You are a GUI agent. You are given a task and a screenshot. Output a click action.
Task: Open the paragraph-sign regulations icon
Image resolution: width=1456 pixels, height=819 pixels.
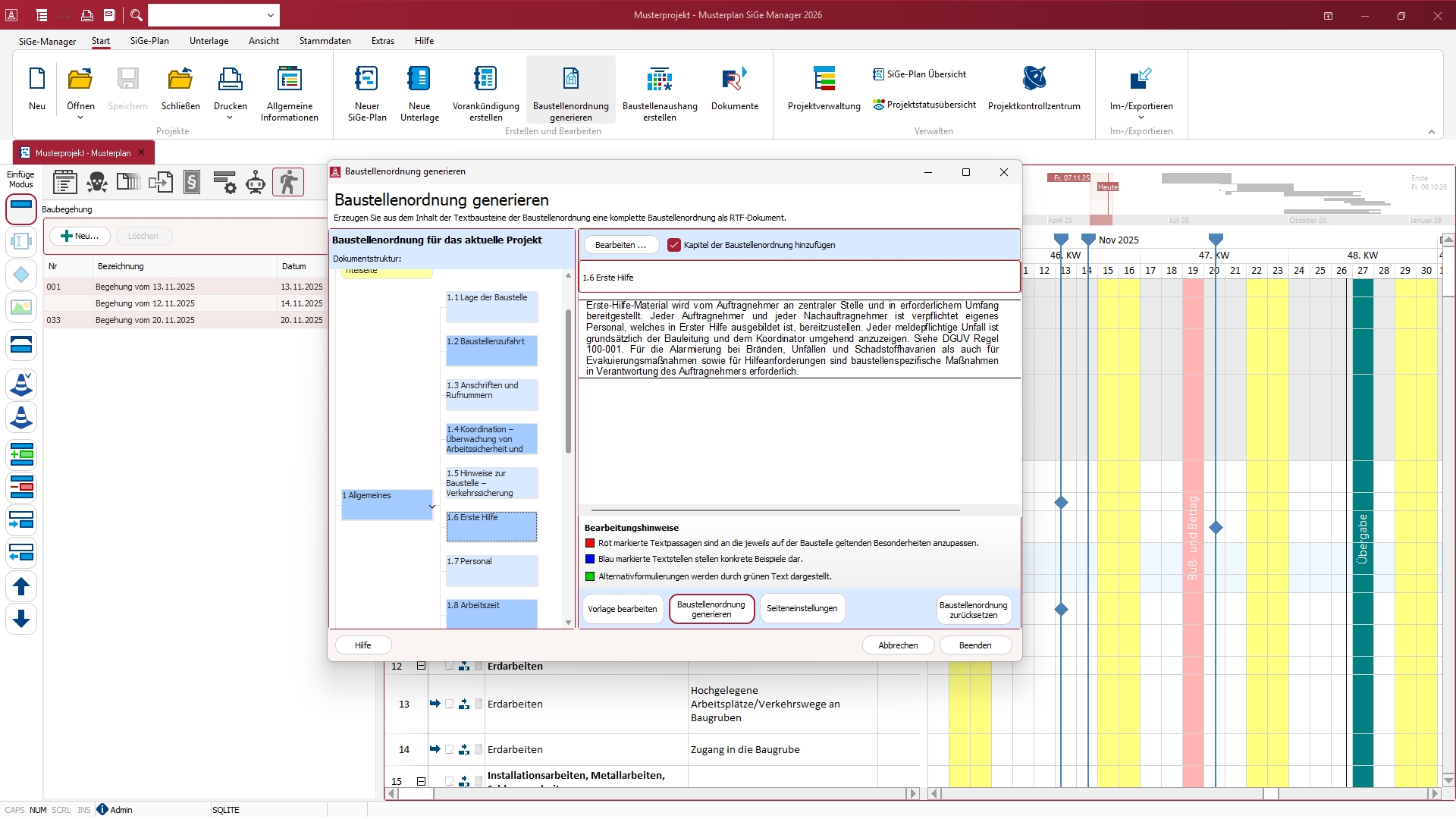click(x=192, y=182)
